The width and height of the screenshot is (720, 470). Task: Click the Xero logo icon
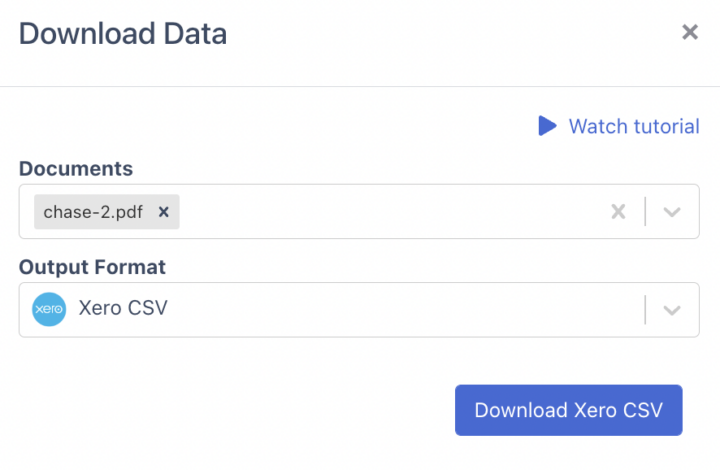coord(49,309)
